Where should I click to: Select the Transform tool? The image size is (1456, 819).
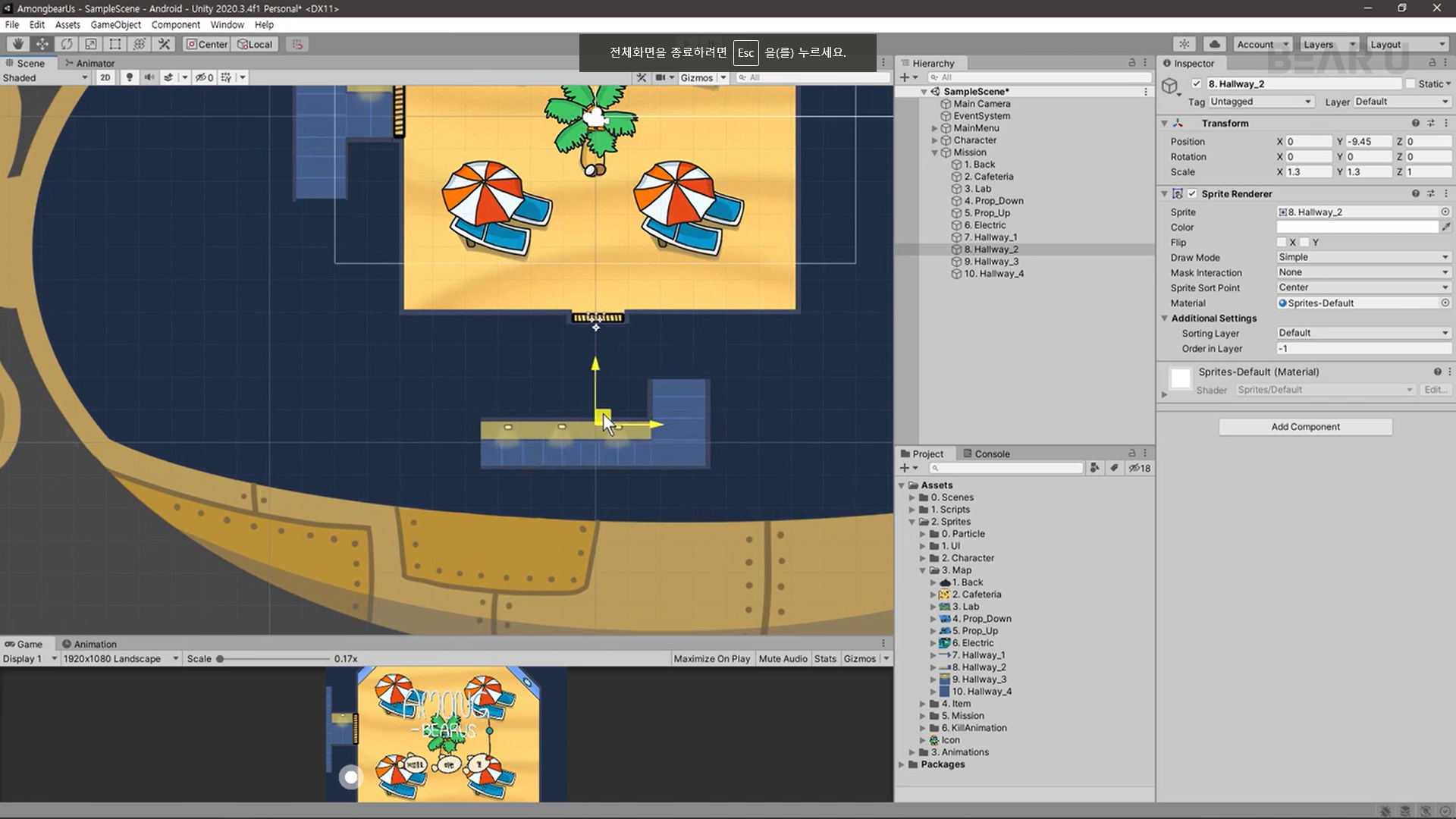pyautogui.click(x=140, y=44)
